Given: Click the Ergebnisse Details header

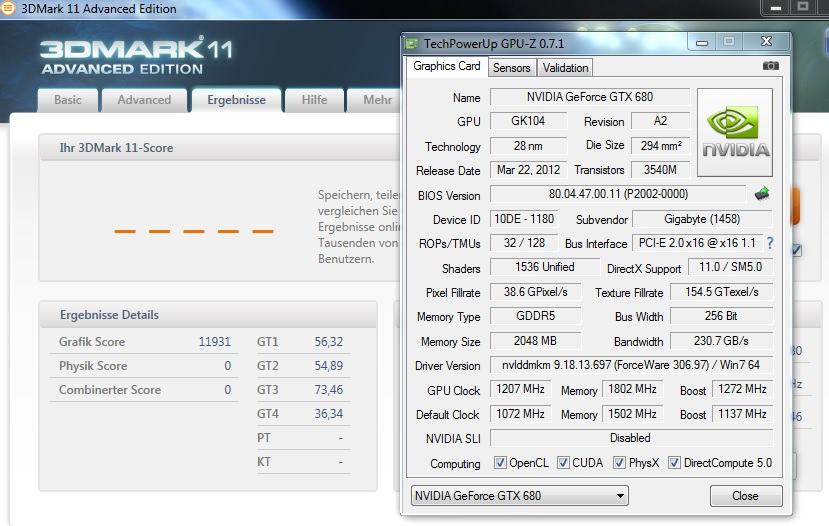Looking at the screenshot, I should [x=109, y=315].
